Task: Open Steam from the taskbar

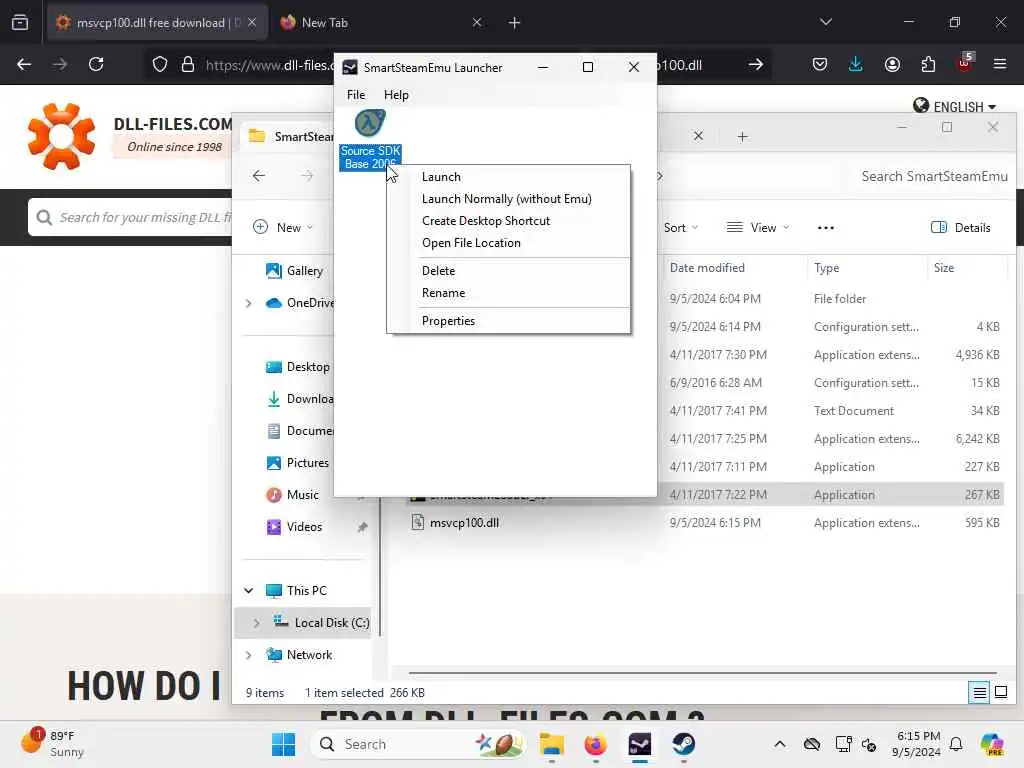Action: (684, 744)
